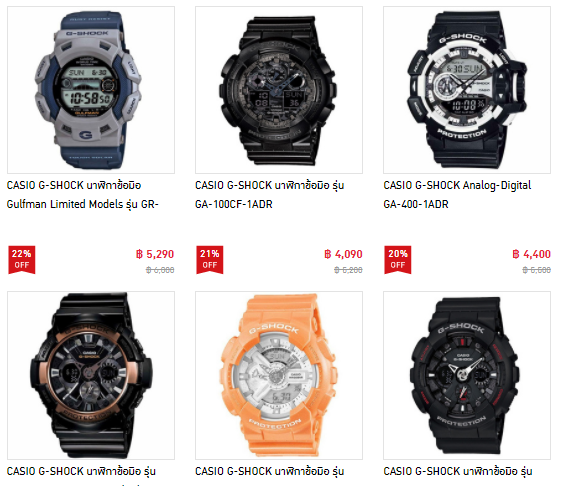Open the black GA-100CF watch image

click(279, 90)
